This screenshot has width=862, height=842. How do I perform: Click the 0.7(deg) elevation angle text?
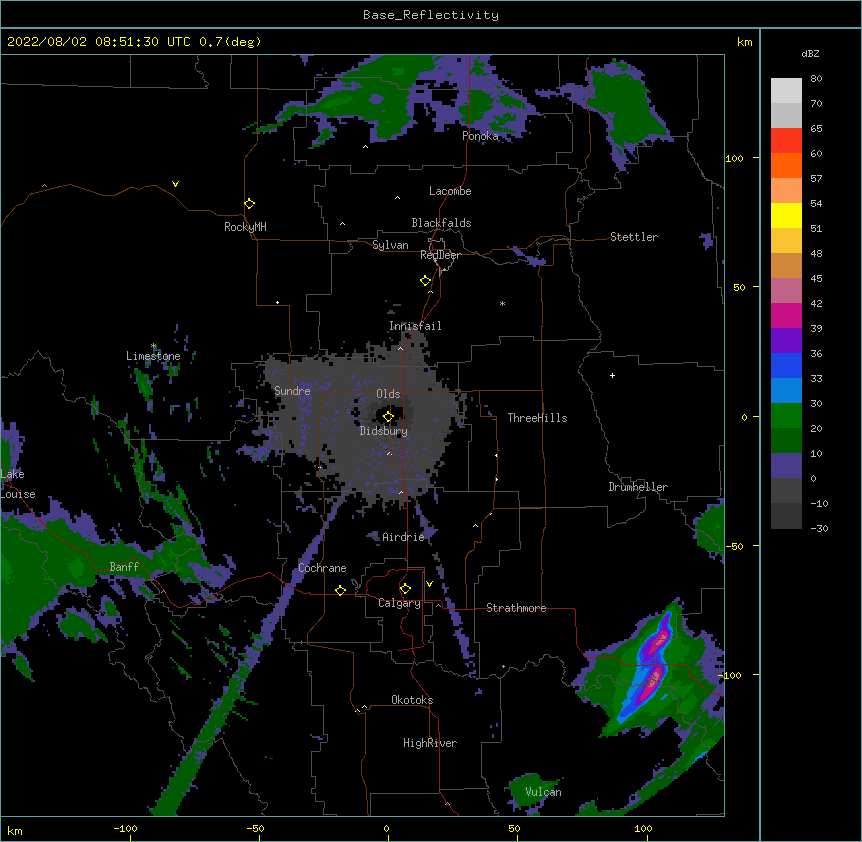[230, 42]
